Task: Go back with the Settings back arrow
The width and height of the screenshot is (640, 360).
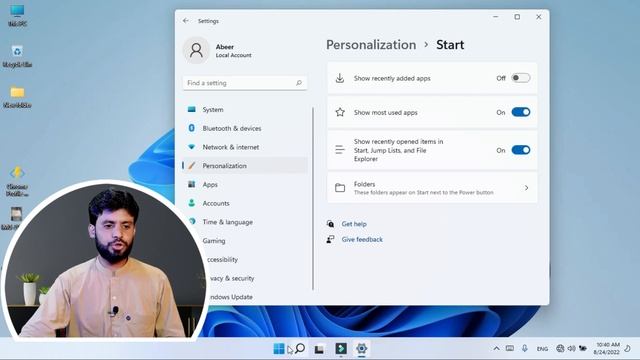Action: (x=186, y=21)
